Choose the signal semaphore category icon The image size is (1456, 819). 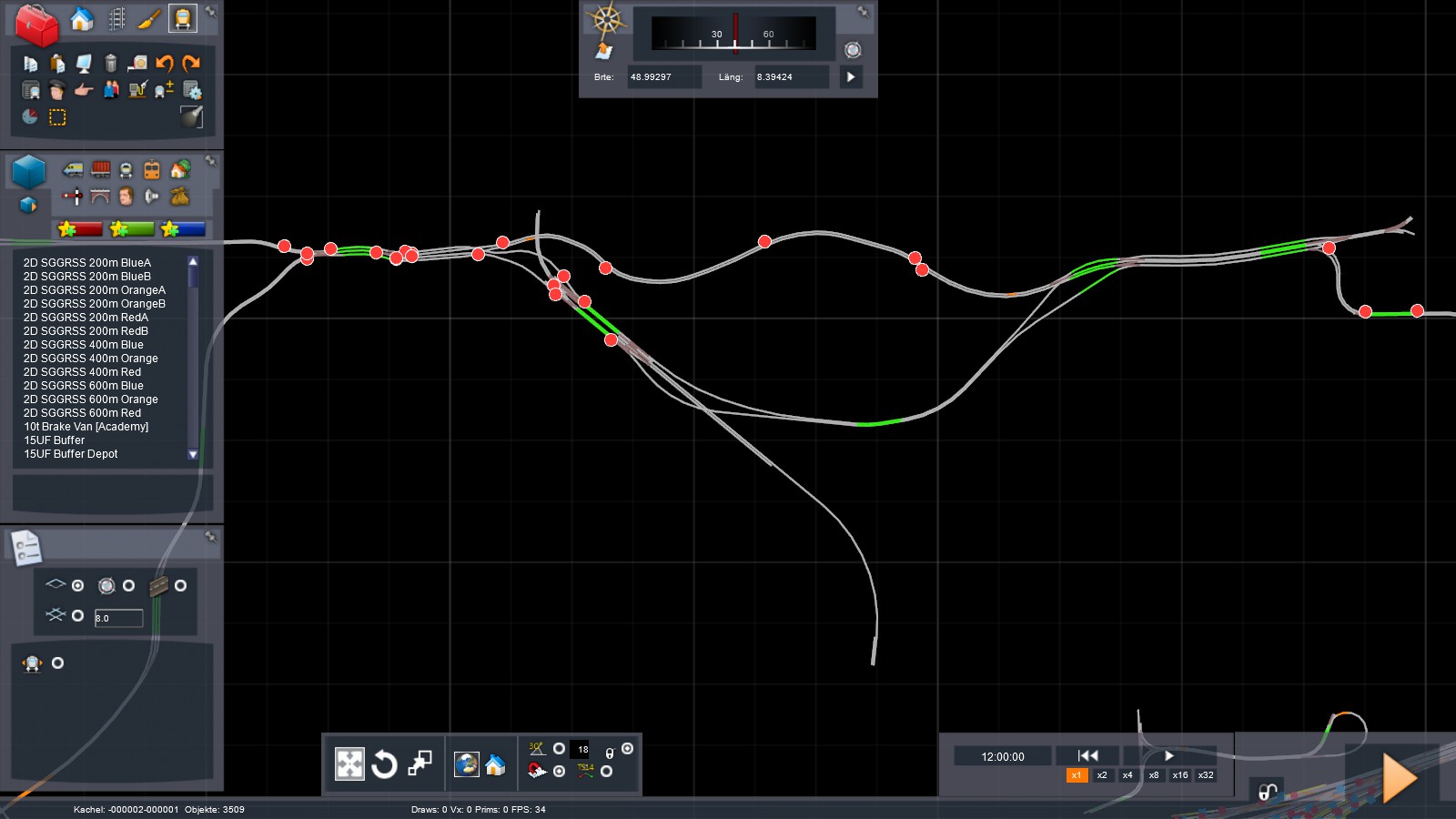coord(72,196)
